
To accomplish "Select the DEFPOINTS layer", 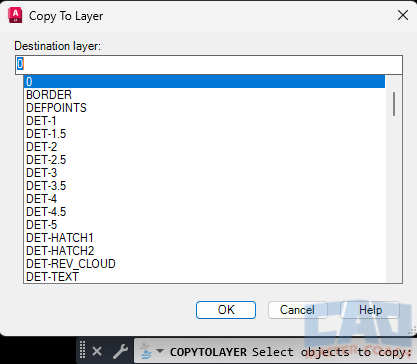I will point(204,108).
